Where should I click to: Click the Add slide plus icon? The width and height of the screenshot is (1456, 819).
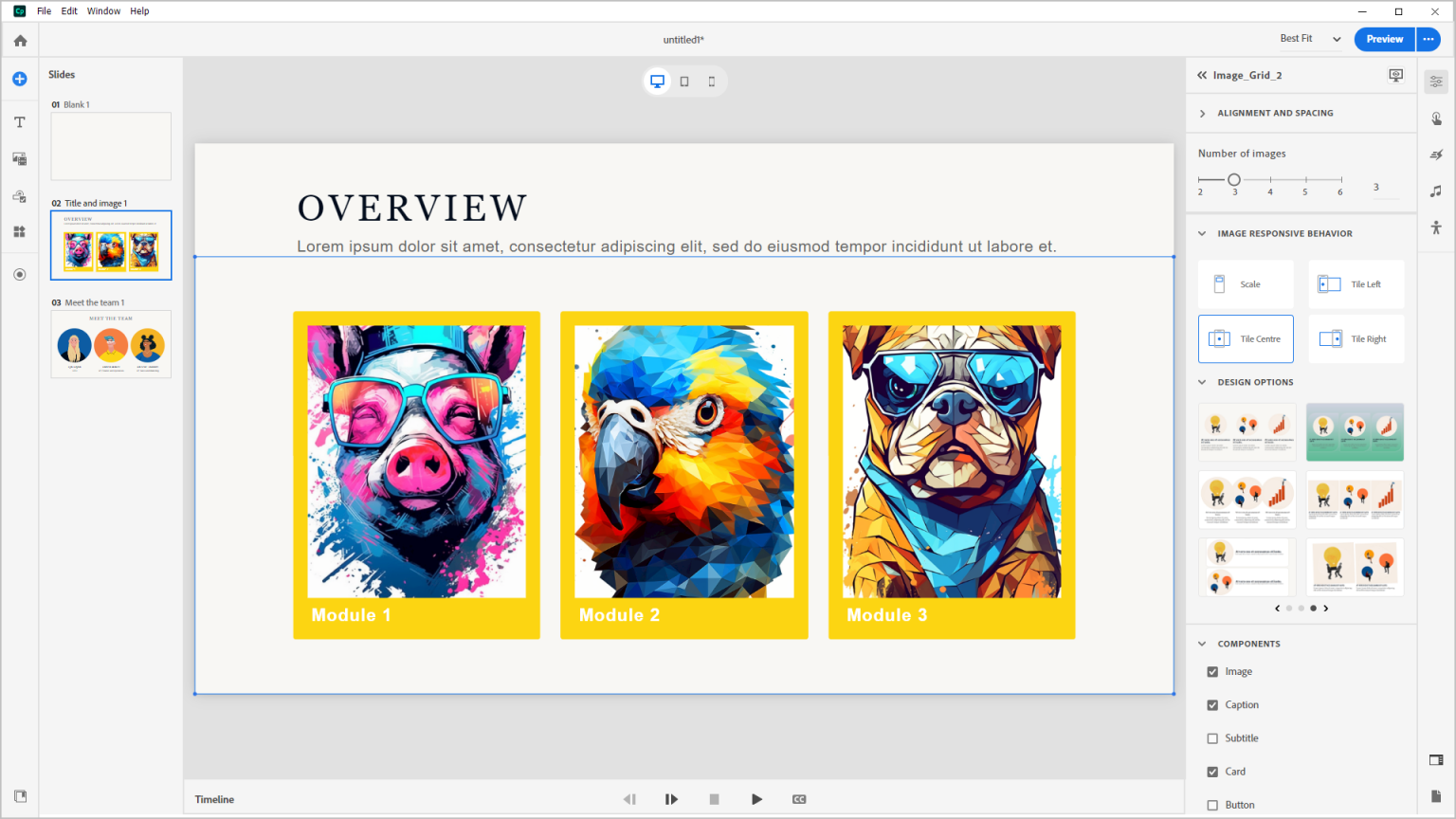pos(20,79)
